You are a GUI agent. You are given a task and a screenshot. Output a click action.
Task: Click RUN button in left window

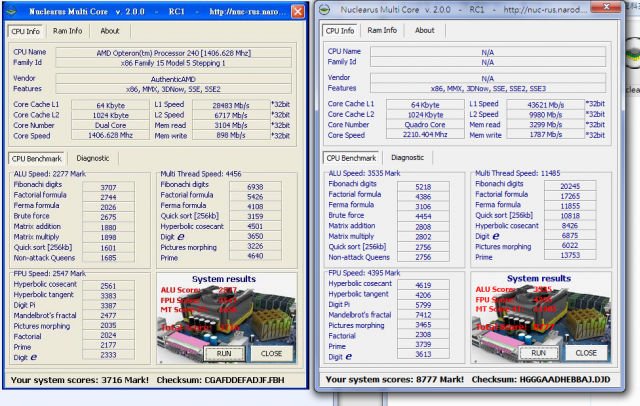pos(224,354)
